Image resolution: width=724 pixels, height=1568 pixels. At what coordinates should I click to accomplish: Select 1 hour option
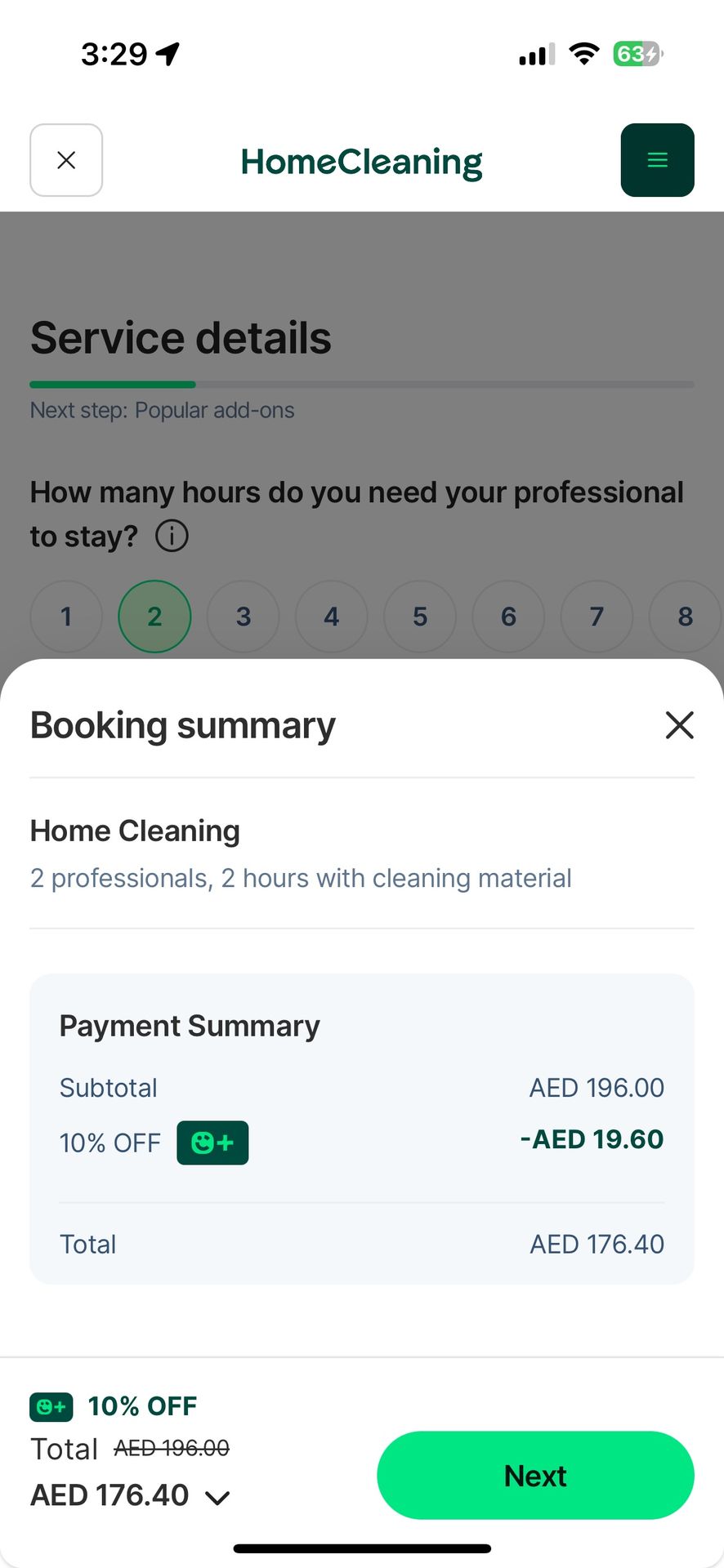click(x=66, y=617)
